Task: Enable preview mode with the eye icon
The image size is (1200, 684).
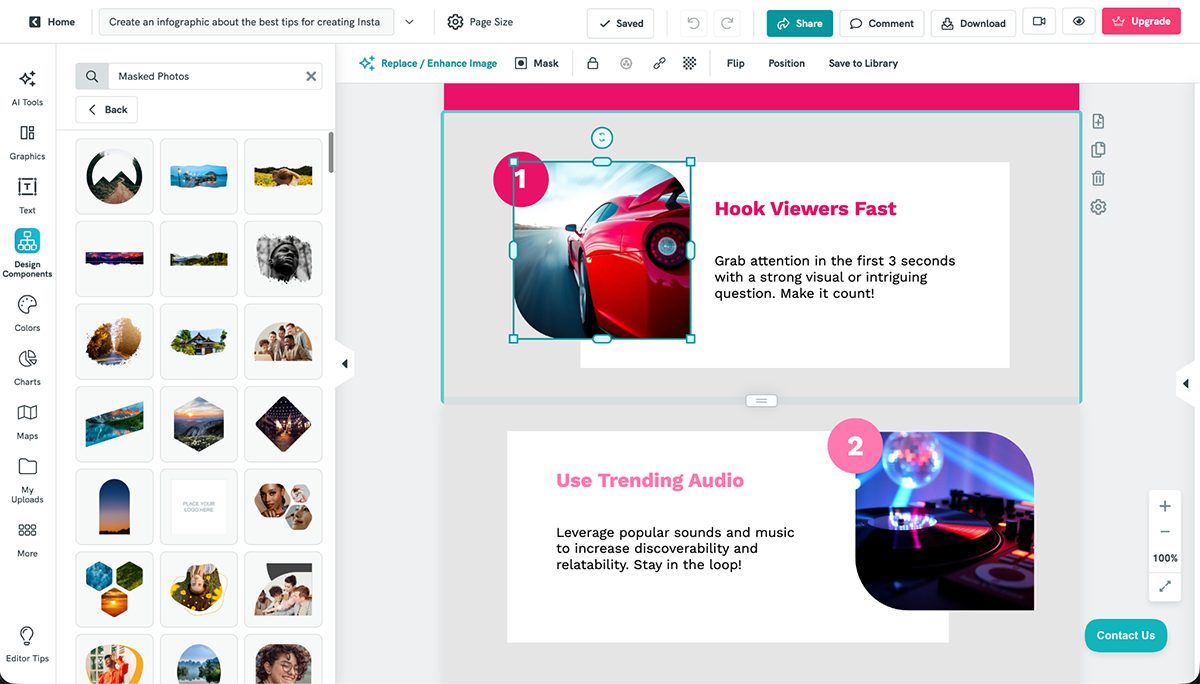Action: coord(1078,22)
